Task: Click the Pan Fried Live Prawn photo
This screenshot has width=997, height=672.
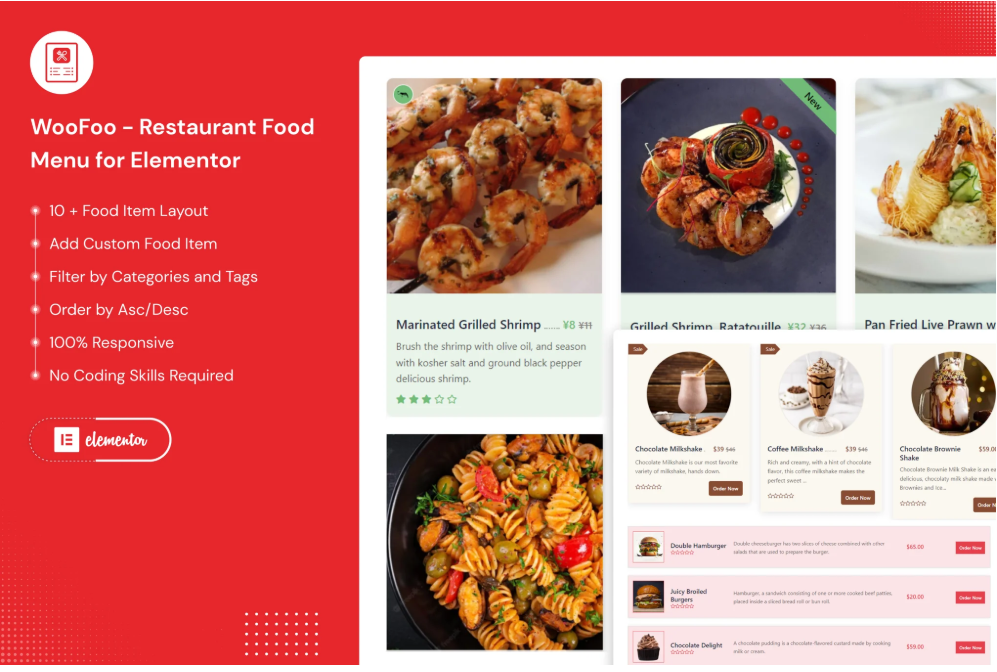Action: tap(926, 186)
